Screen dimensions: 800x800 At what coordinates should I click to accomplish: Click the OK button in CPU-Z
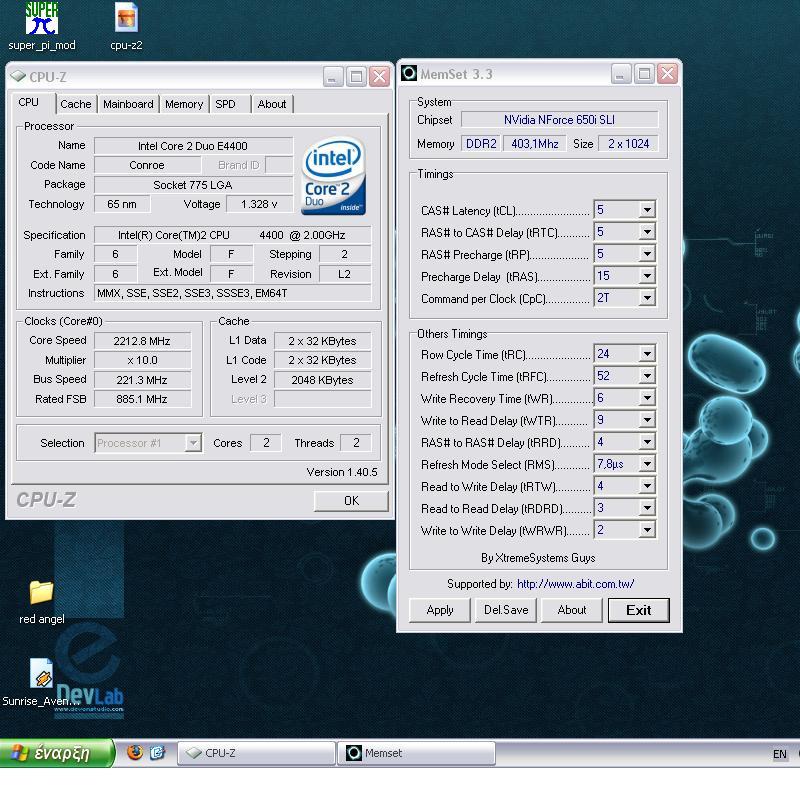350,500
